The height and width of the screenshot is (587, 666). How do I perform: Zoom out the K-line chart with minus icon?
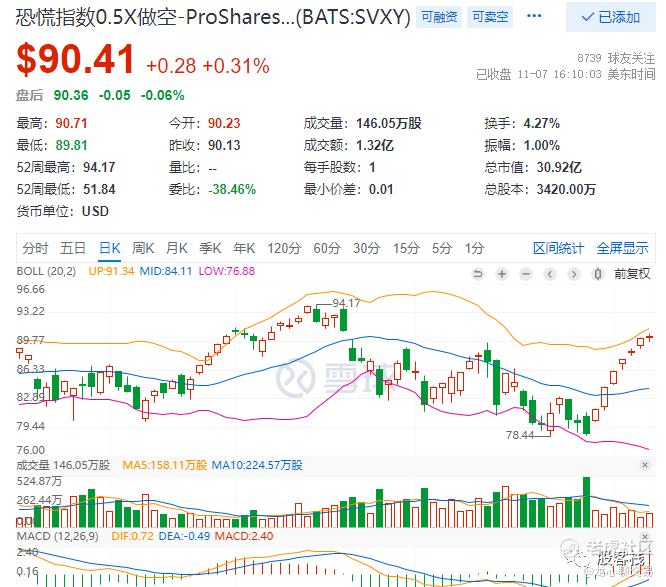tap(526, 274)
